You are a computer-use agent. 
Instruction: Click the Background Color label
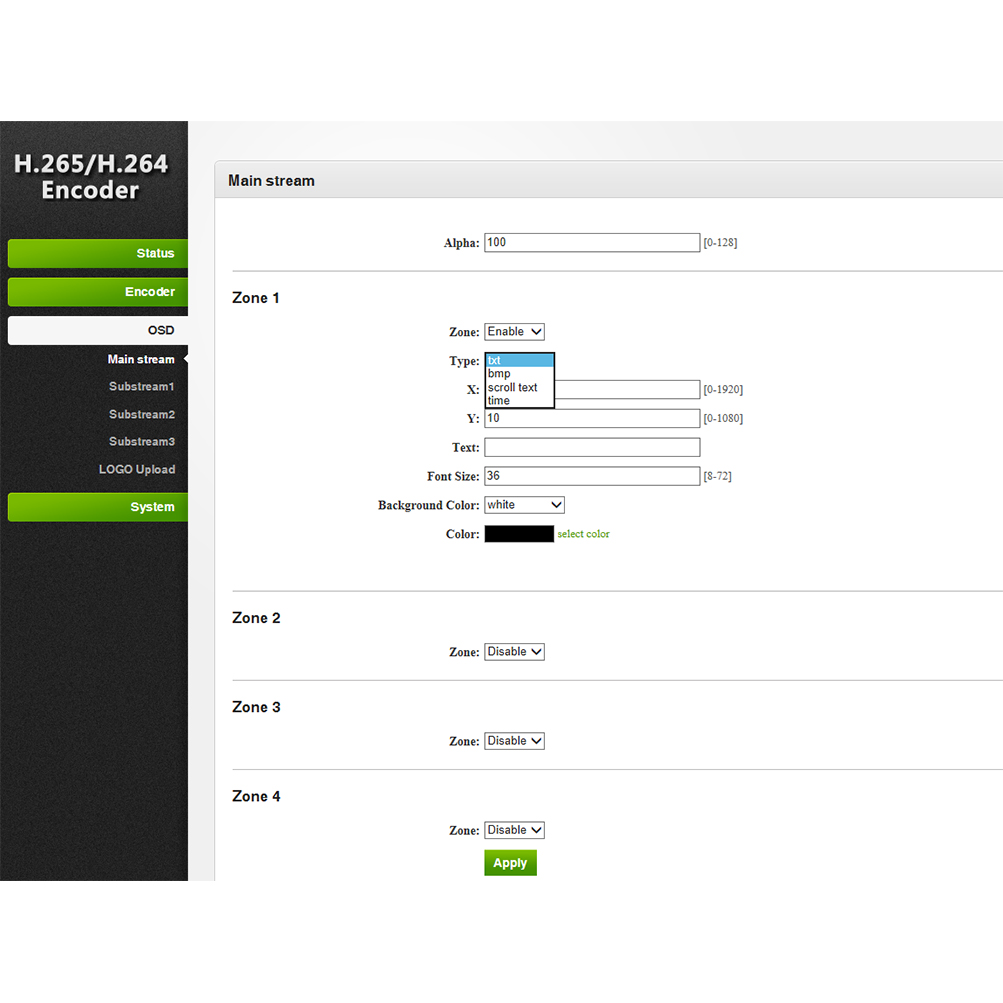coord(429,505)
